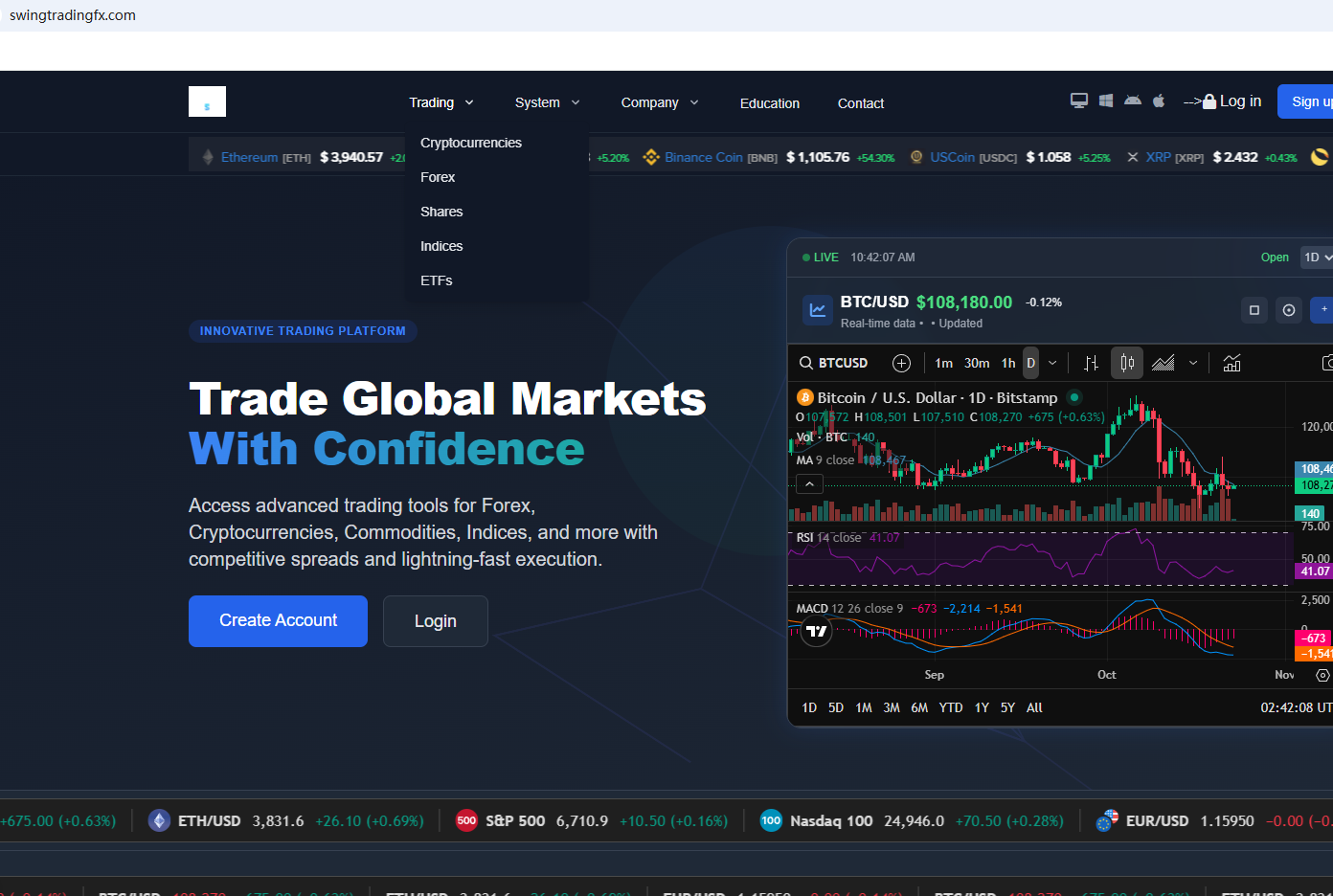The width and height of the screenshot is (1333, 896).
Task: Open the Company dropdown menu
Action: (660, 102)
